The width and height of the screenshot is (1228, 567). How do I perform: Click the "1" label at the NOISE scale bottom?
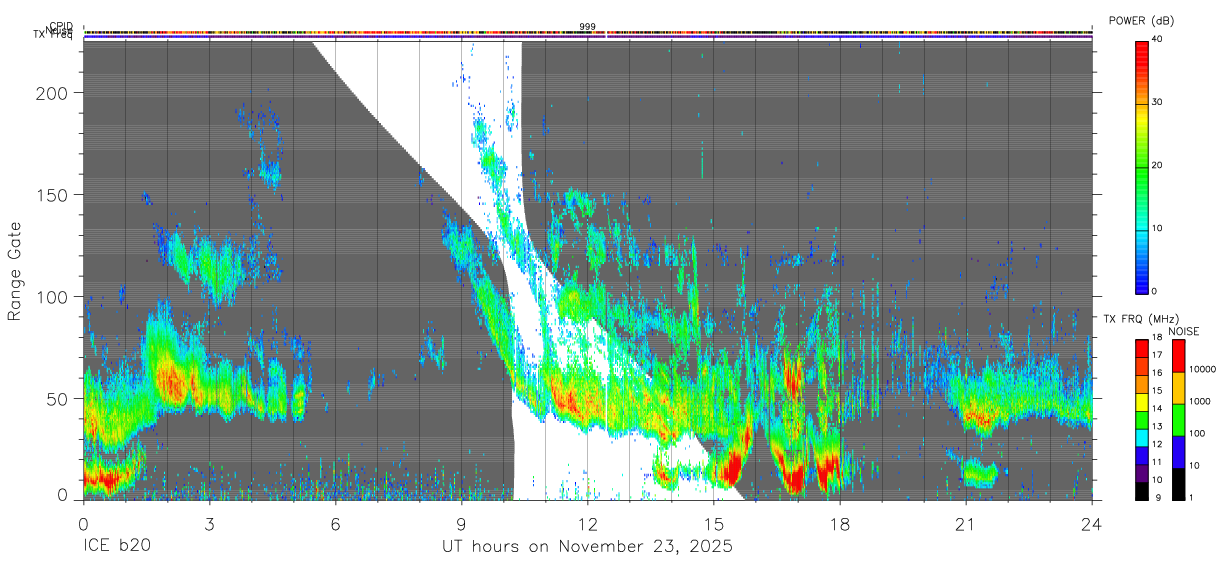coord(1192,498)
